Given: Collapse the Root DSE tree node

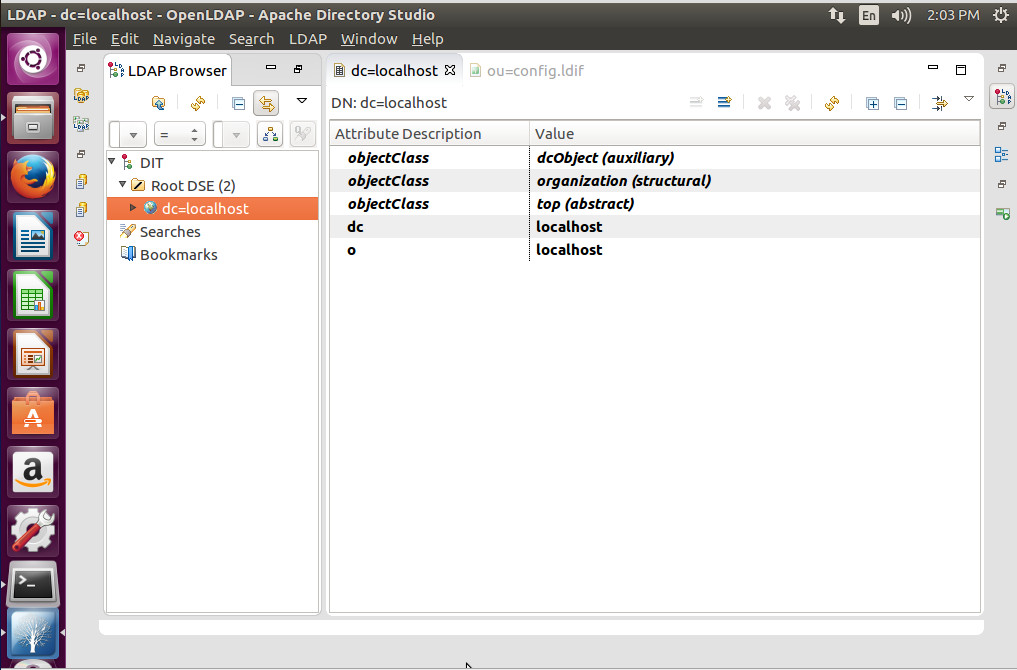Looking at the screenshot, I should point(122,185).
